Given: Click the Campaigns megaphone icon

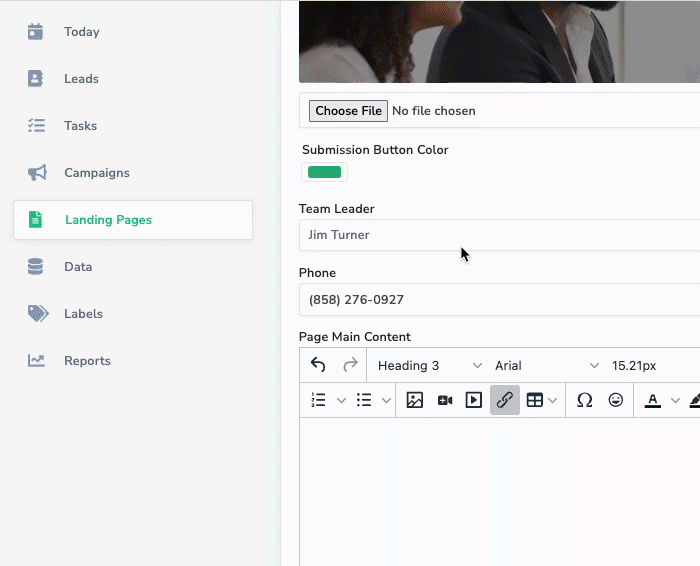Looking at the screenshot, I should [x=37, y=173].
